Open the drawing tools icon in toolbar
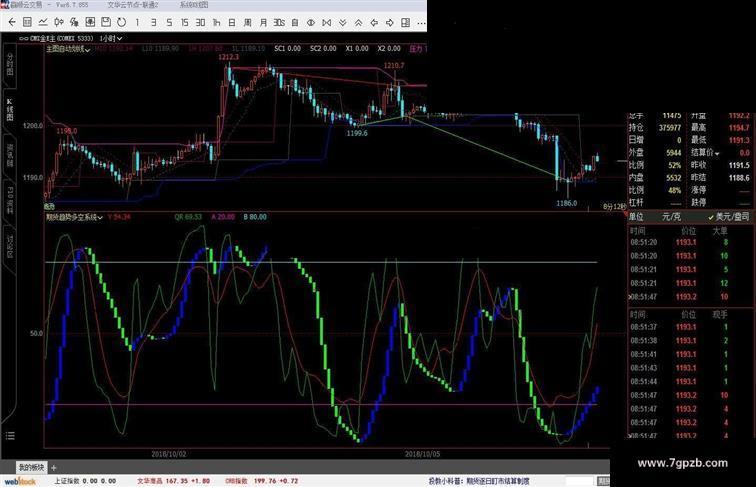Viewport: 756px width, 487px height. (x=74, y=22)
